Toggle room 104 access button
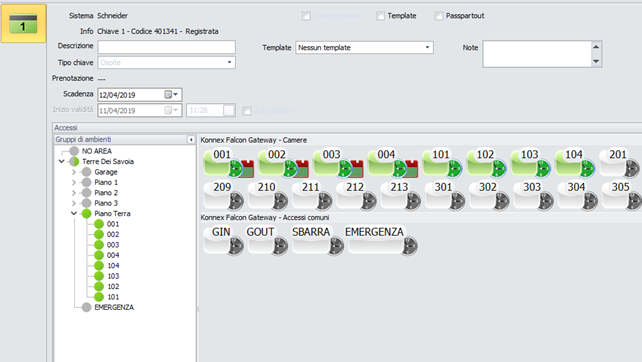The height and width of the screenshot is (362, 642). pos(575,163)
